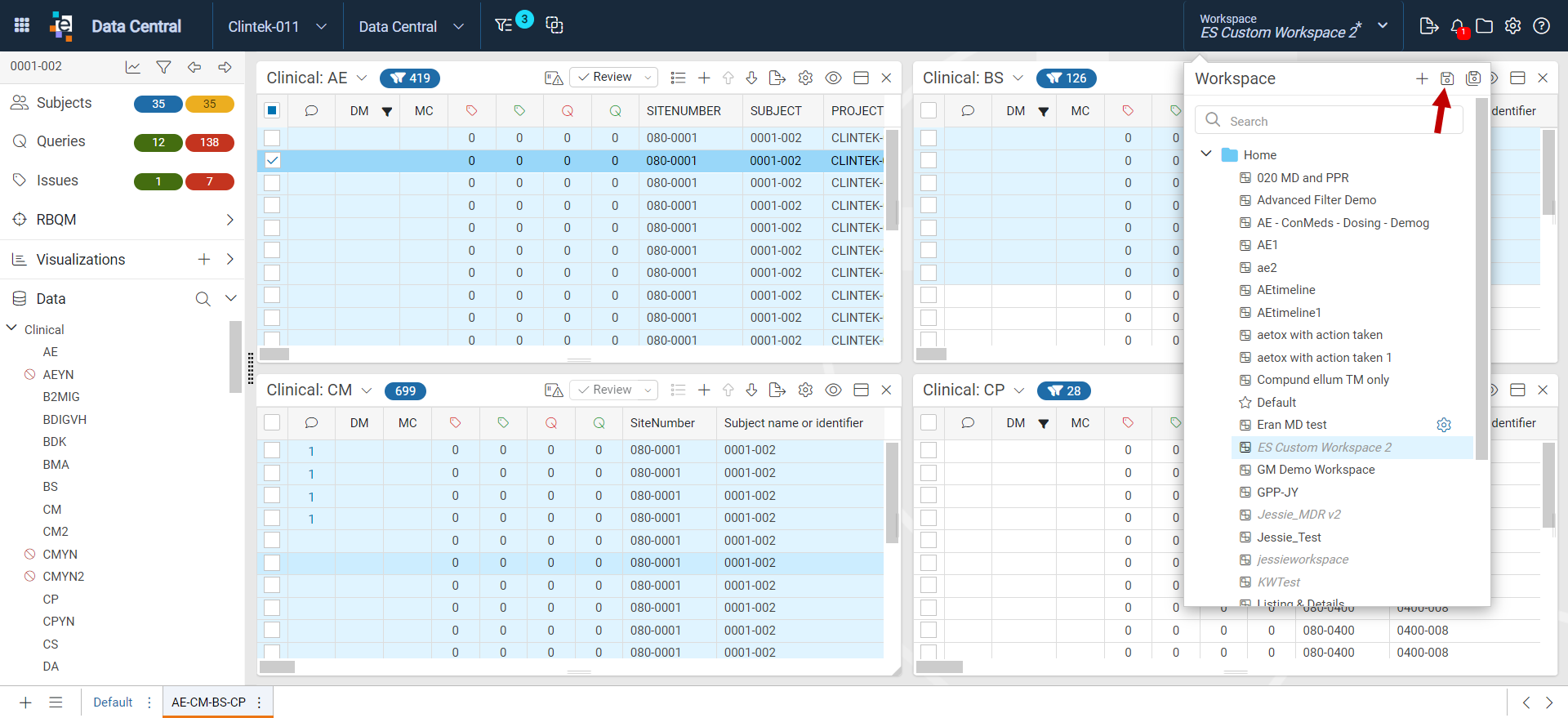Switch to the Default tab at bottom
Screen dimensions: 1568x718
pos(113,702)
